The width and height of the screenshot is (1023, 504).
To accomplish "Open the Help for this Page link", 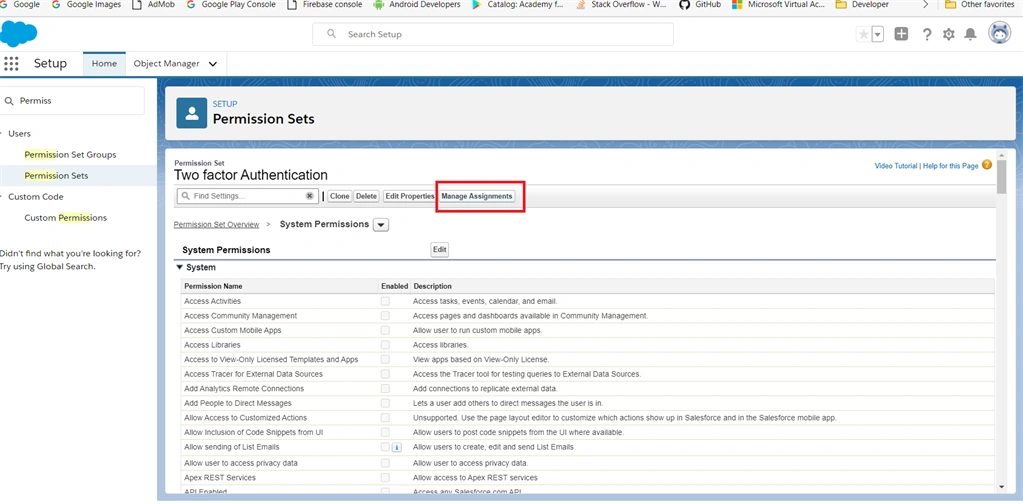I will pos(950,166).
